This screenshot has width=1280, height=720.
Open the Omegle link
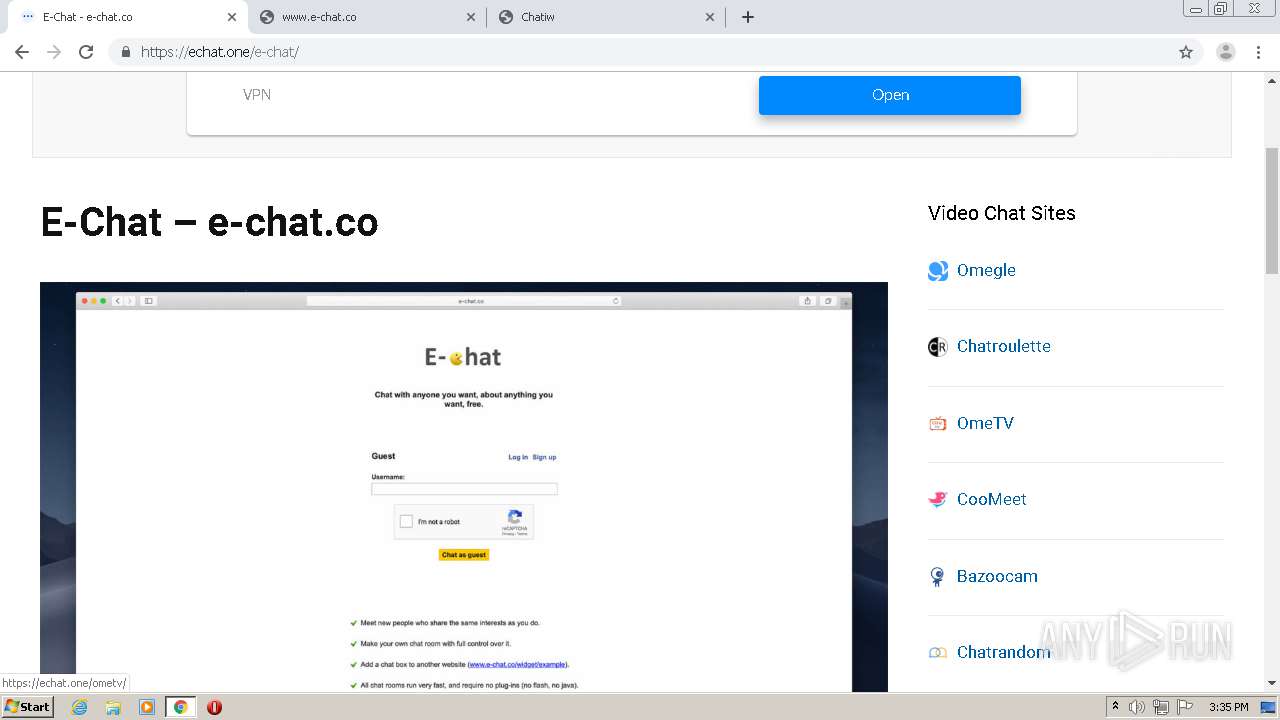point(986,270)
